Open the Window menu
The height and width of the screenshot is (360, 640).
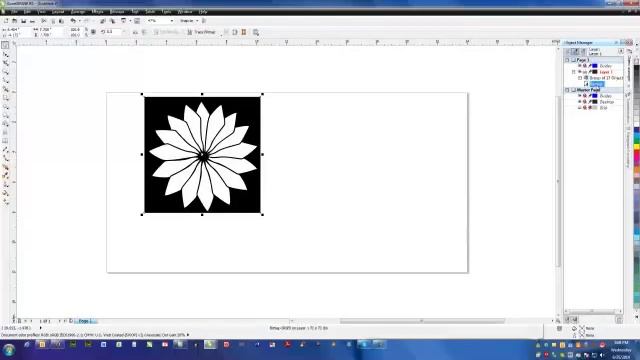[185, 12]
